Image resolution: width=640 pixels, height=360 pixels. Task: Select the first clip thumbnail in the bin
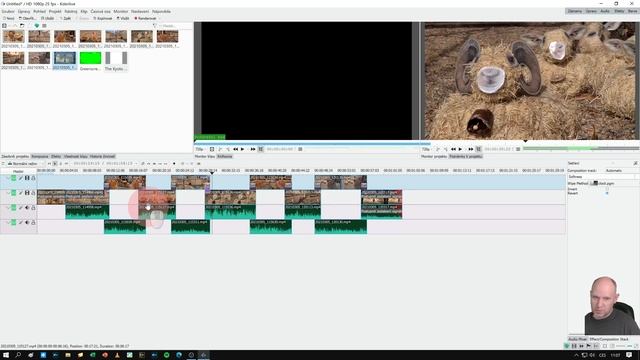[x=13, y=36]
